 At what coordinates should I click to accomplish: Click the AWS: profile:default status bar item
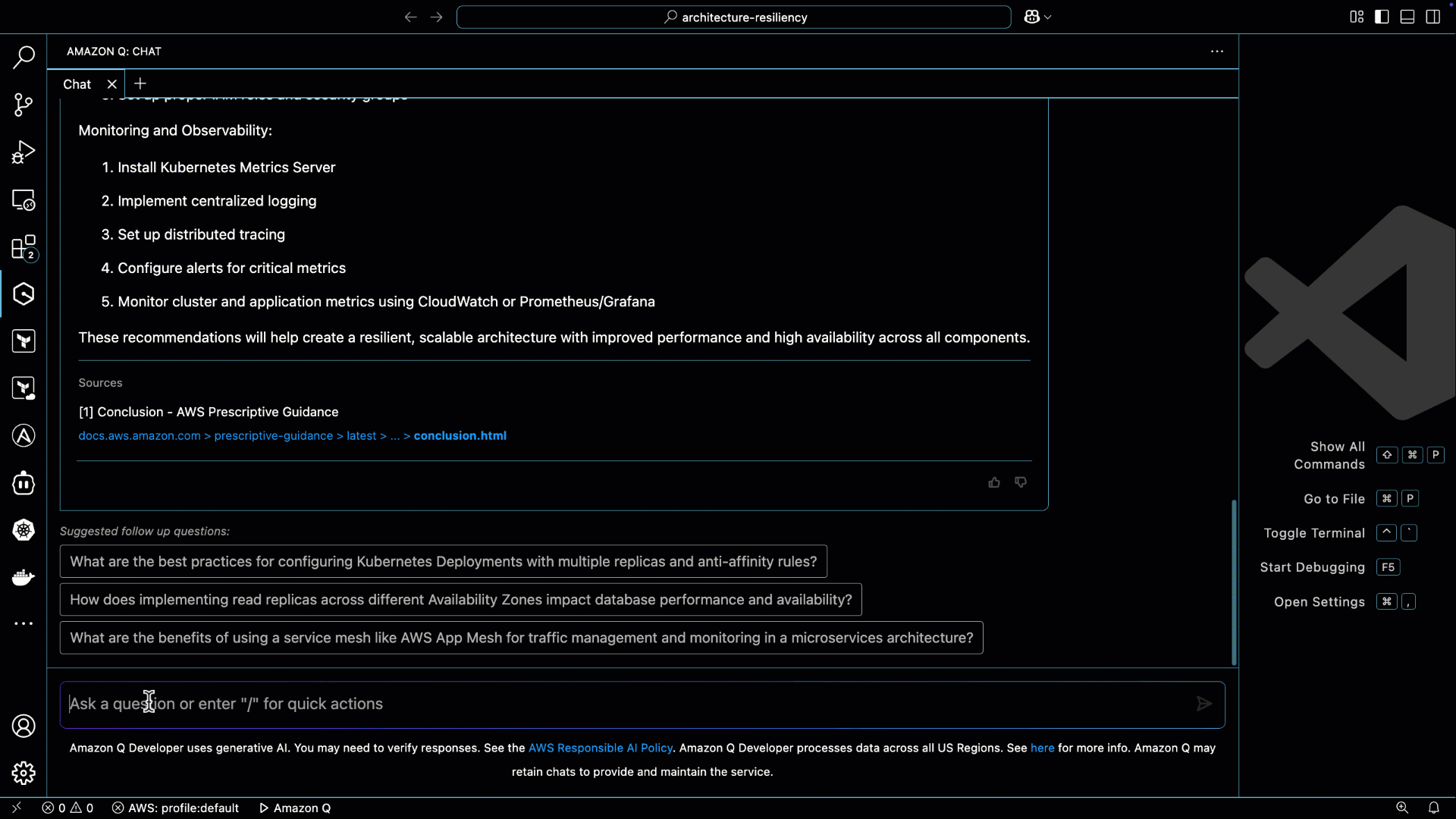(x=175, y=808)
